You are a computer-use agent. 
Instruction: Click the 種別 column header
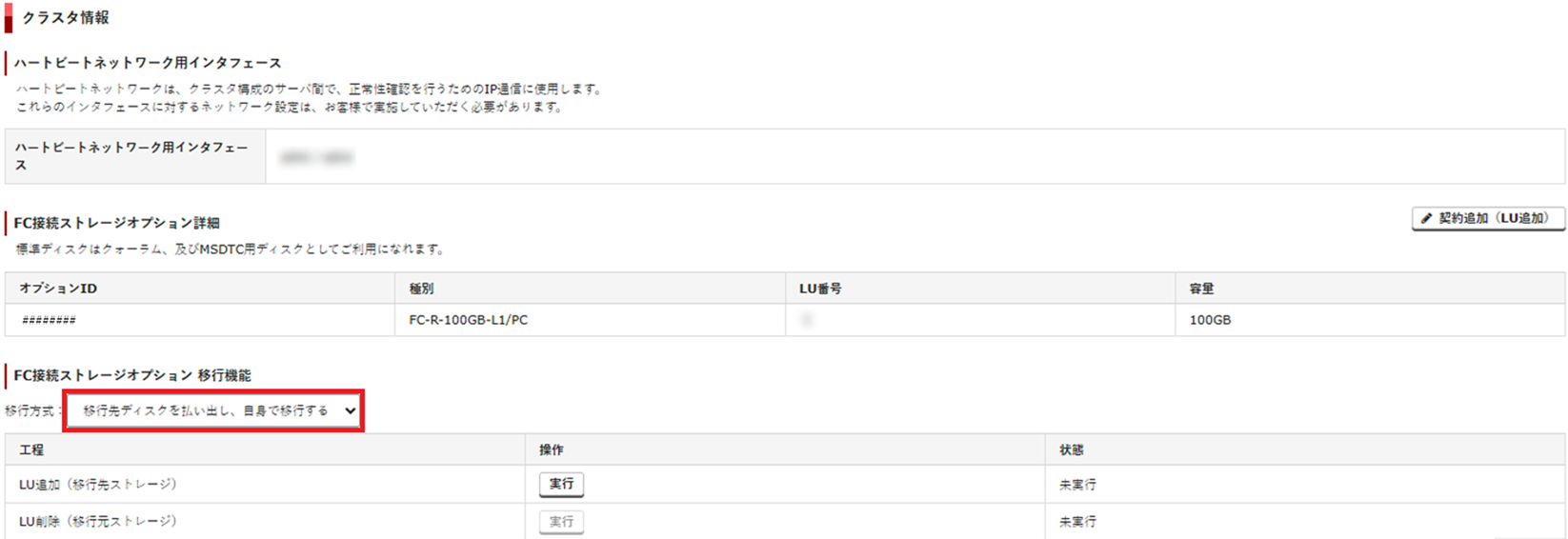(x=422, y=289)
